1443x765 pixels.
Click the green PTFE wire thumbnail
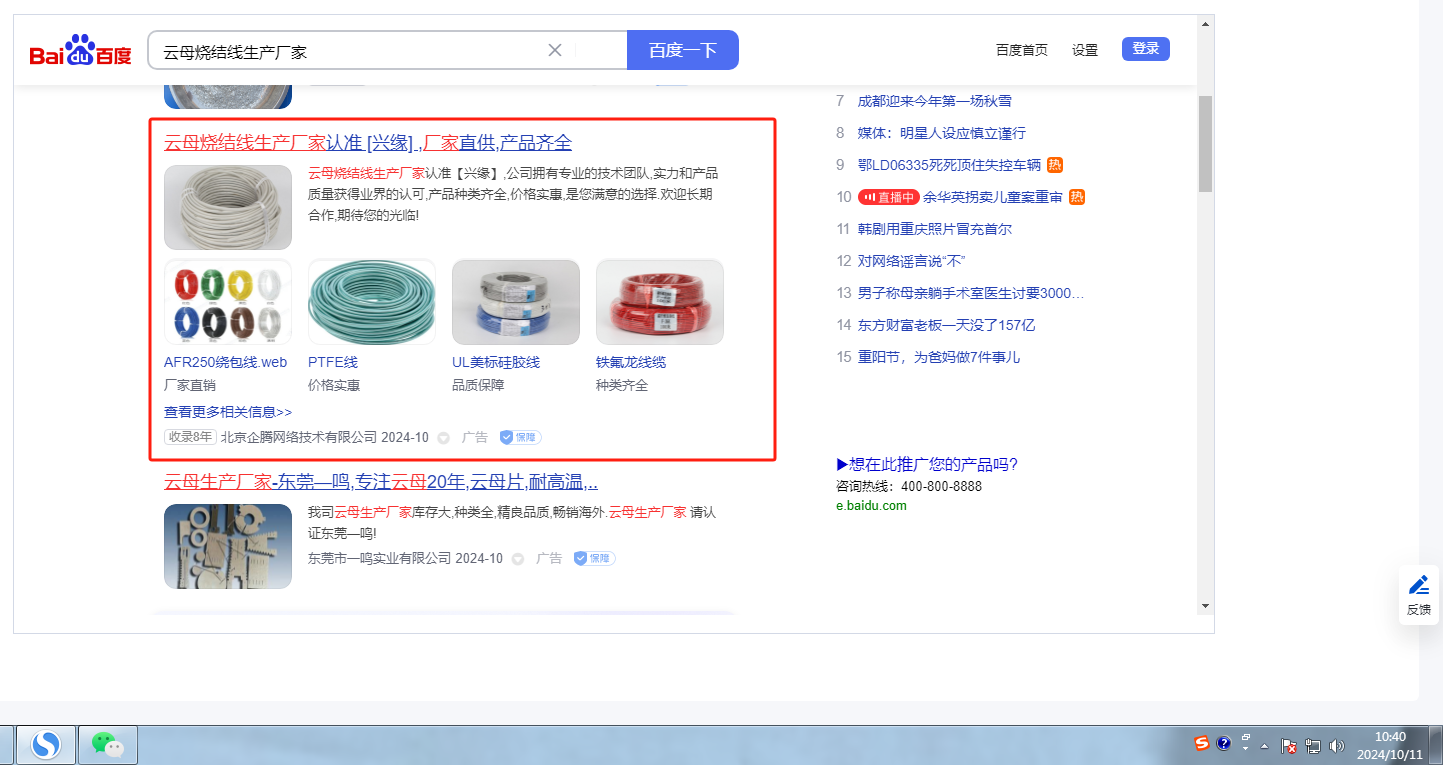point(372,302)
